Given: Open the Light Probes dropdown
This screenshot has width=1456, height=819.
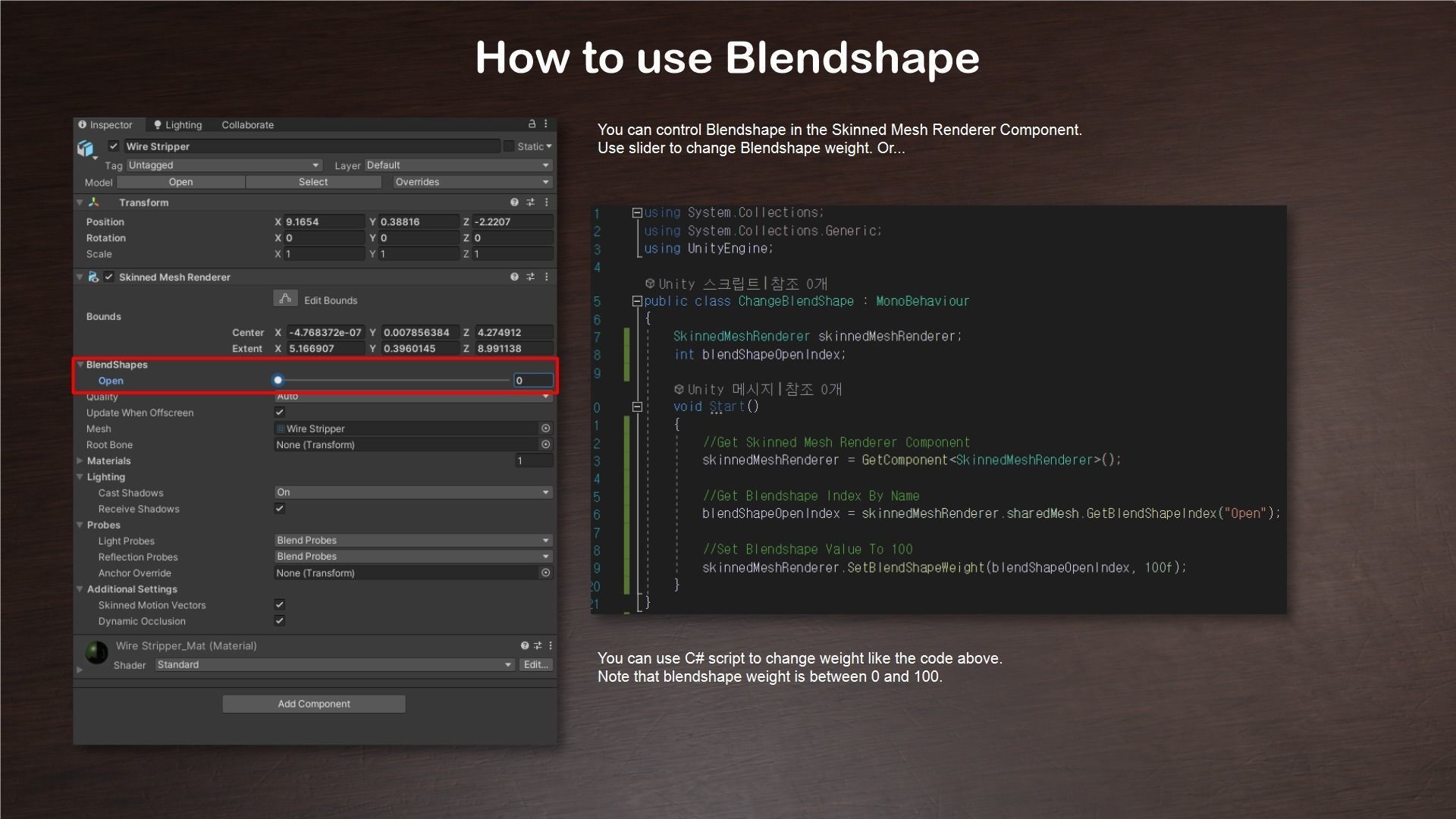Looking at the screenshot, I should pos(413,541).
